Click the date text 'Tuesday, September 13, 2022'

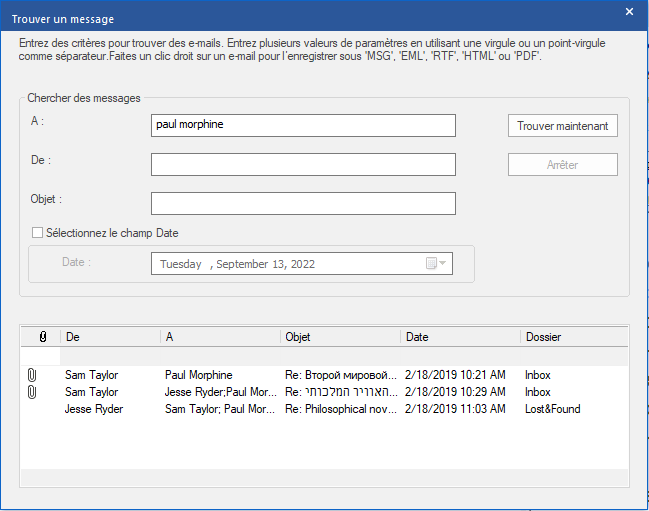[238, 264]
